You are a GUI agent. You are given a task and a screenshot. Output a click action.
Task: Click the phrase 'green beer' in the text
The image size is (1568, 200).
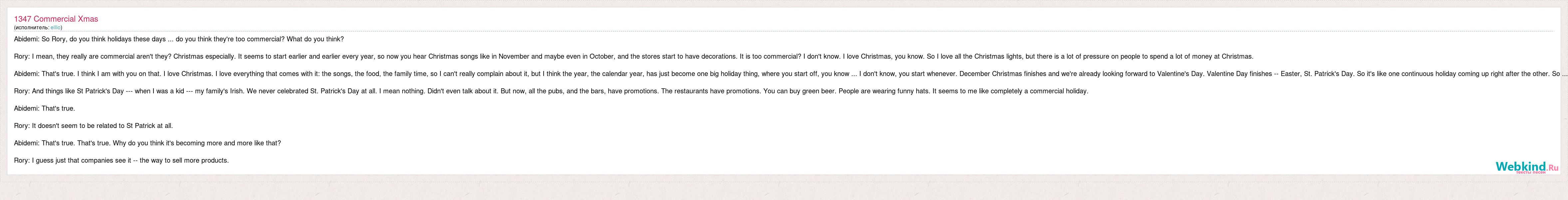(x=819, y=91)
